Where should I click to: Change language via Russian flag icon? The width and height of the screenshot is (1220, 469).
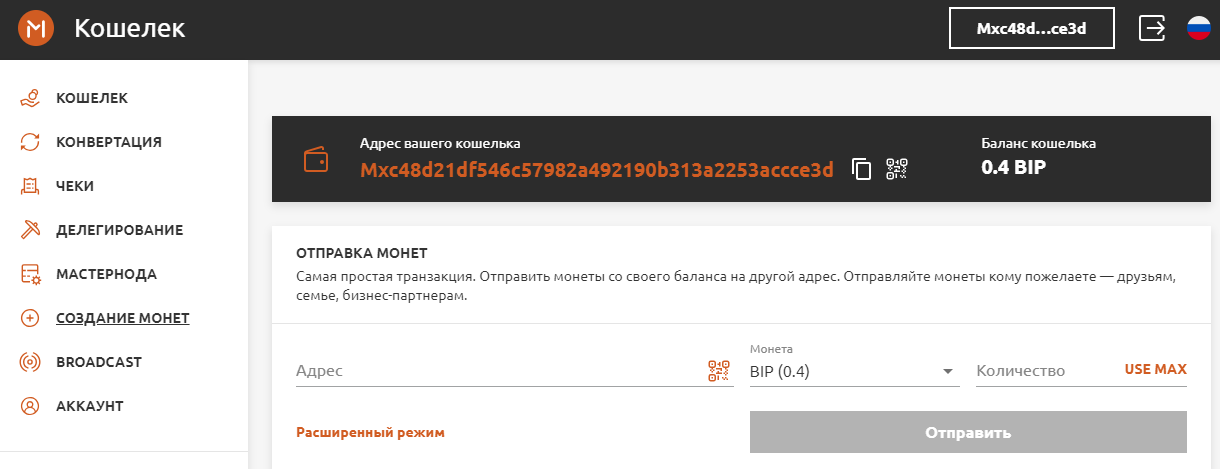click(x=1199, y=29)
